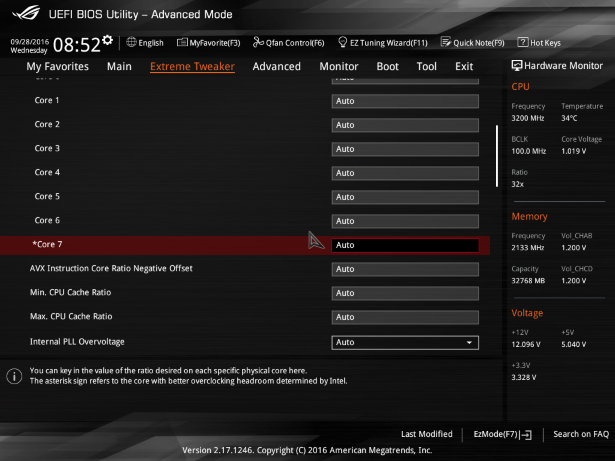Select the Max. CPU Cache Ratio label
Viewport: 615px width, 461px height.
[x=71, y=316]
